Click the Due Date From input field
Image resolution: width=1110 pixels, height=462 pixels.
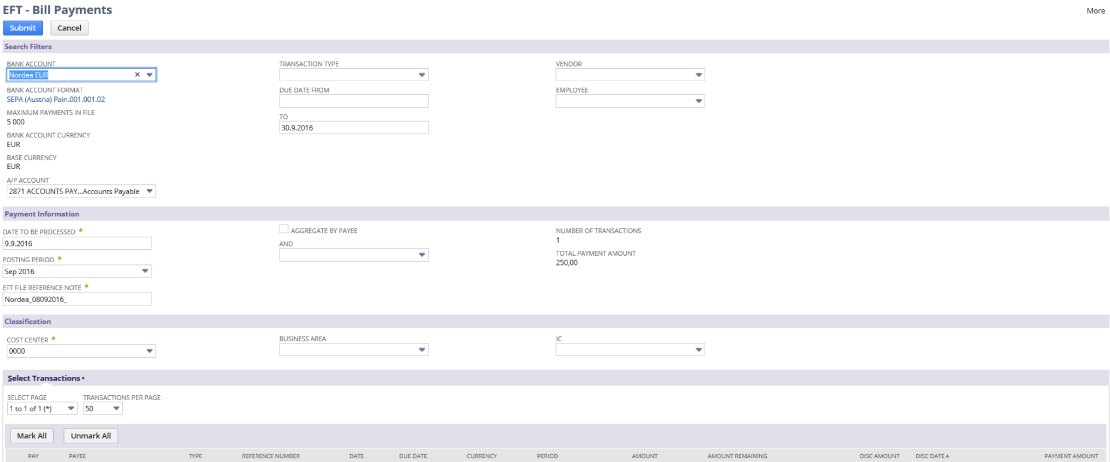point(353,101)
